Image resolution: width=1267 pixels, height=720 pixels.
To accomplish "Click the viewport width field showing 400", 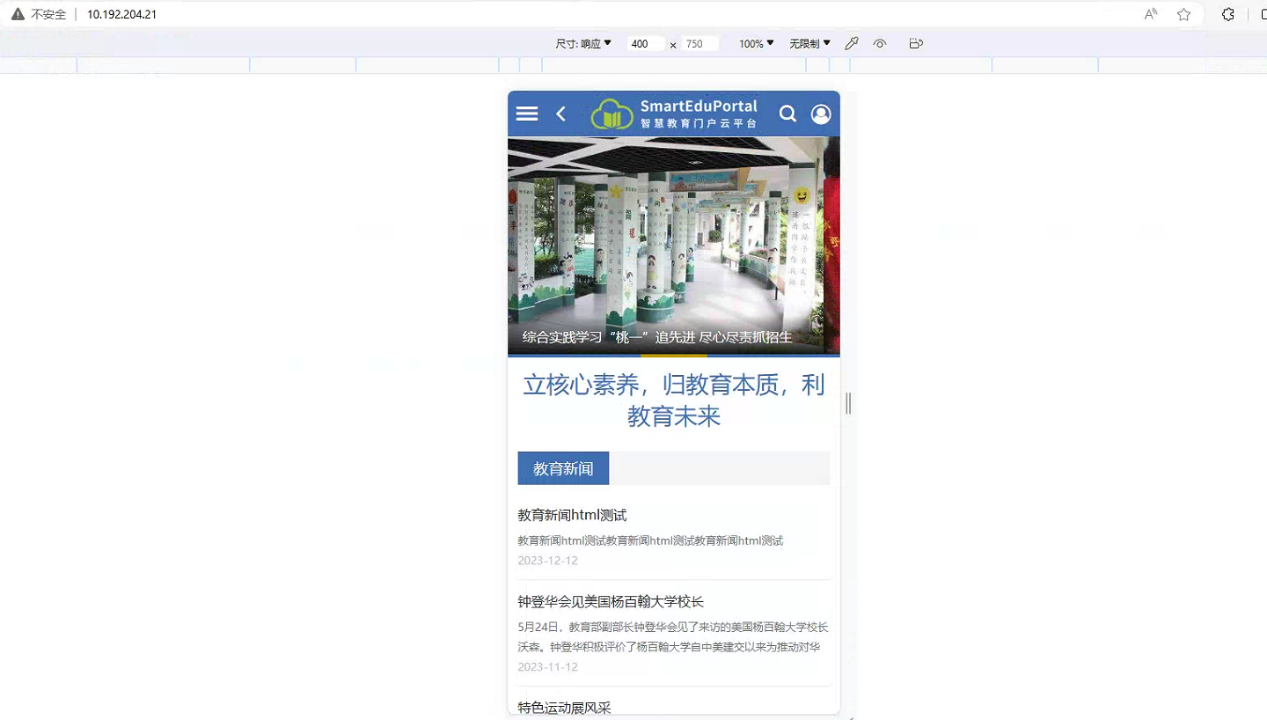I will [x=641, y=44].
